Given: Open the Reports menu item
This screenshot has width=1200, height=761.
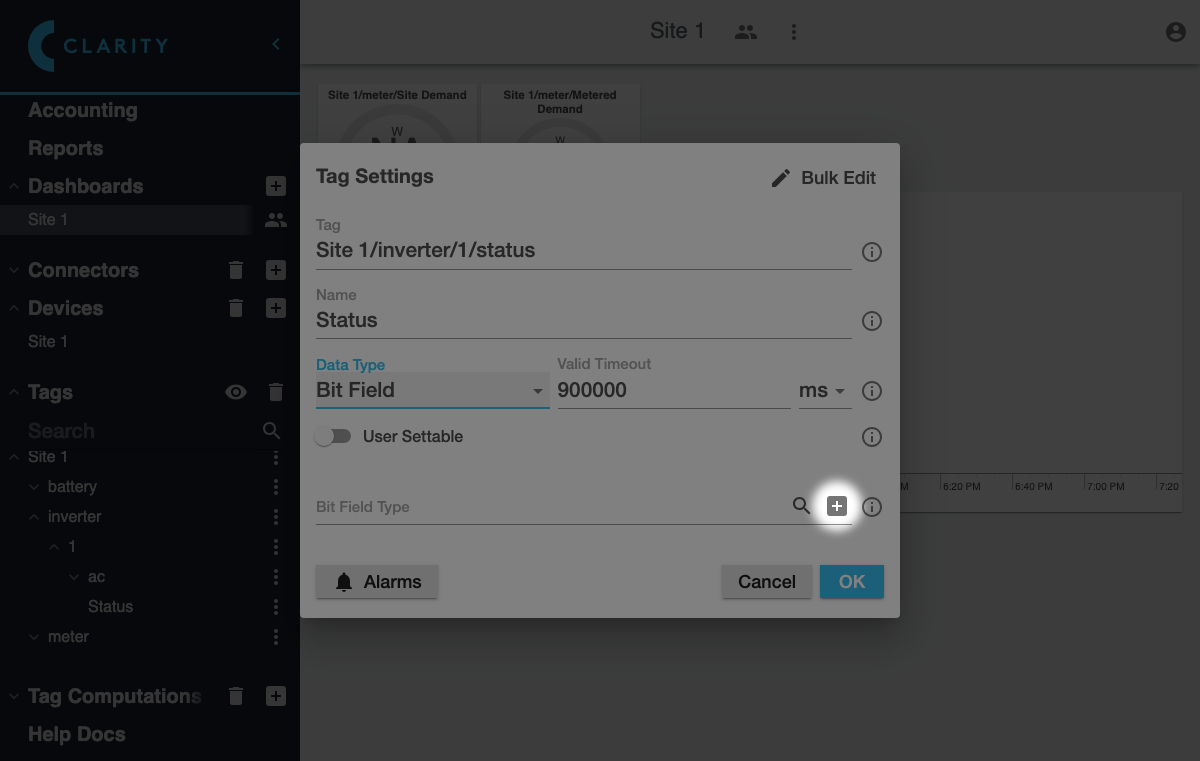Looking at the screenshot, I should click(x=66, y=148).
